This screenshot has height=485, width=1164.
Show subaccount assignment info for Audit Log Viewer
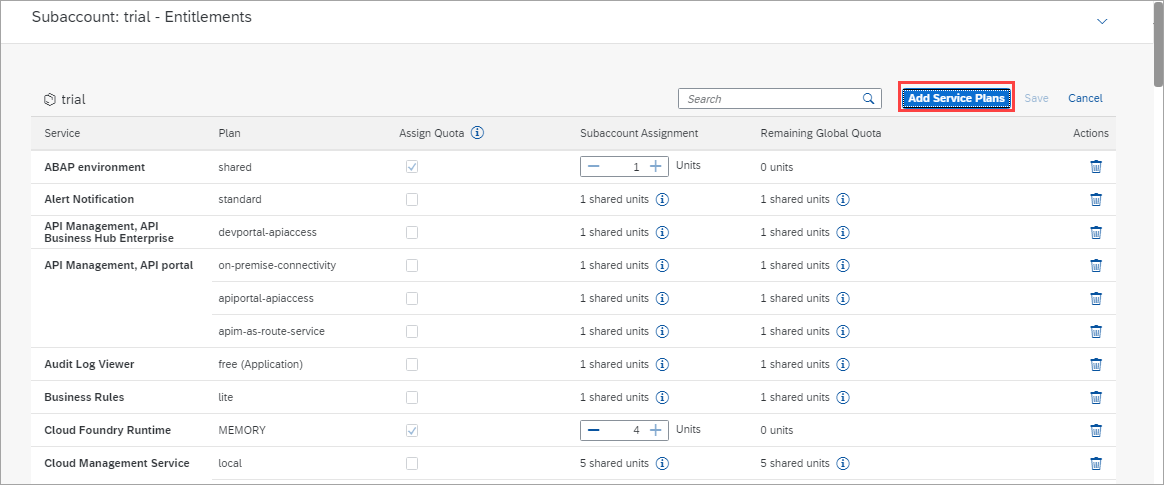[663, 364]
